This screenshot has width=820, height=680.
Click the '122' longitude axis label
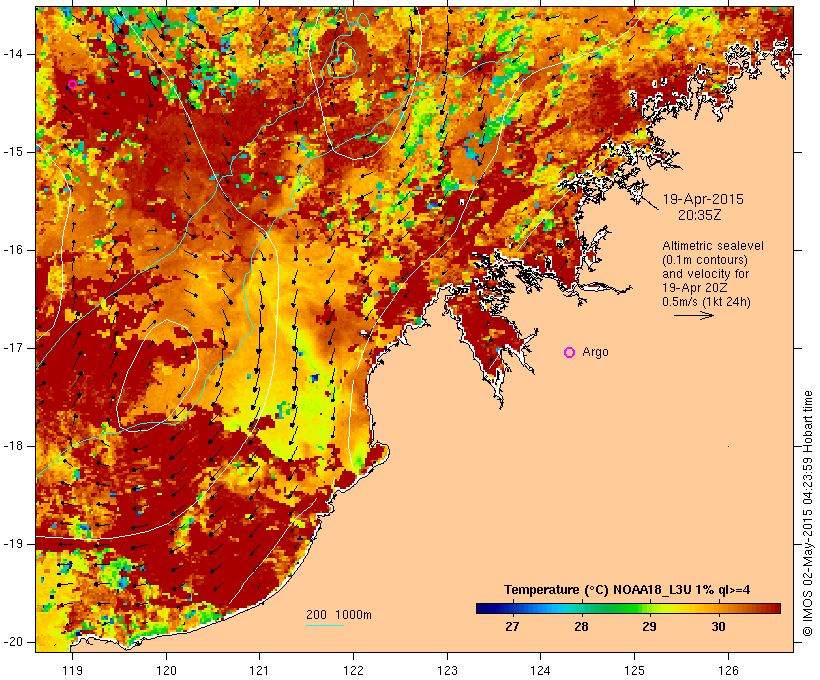pyautogui.click(x=354, y=670)
